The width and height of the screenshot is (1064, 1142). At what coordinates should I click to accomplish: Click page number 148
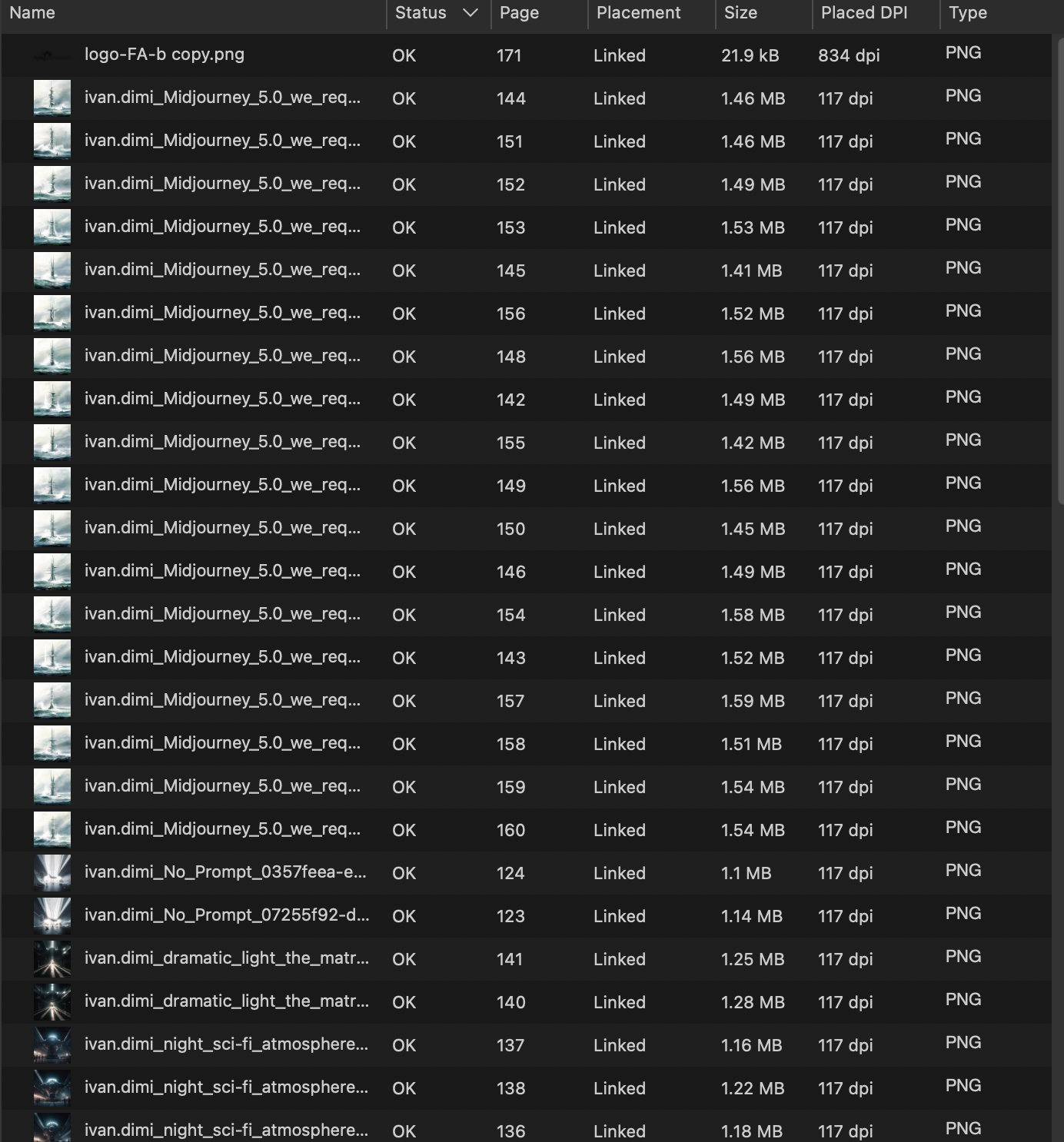point(510,357)
